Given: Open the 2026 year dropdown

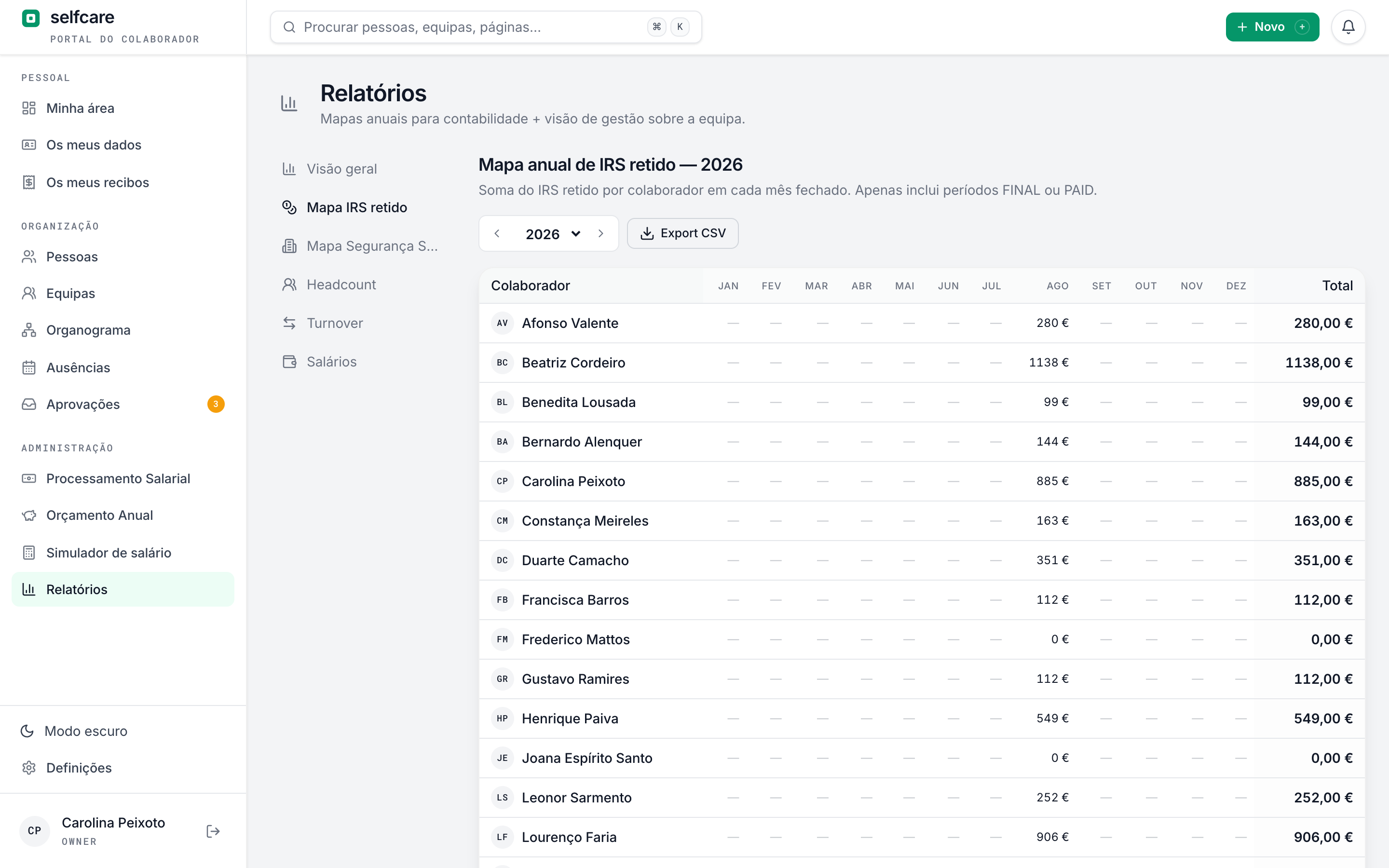Looking at the screenshot, I should pyautogui.click(x=553, y=234).
